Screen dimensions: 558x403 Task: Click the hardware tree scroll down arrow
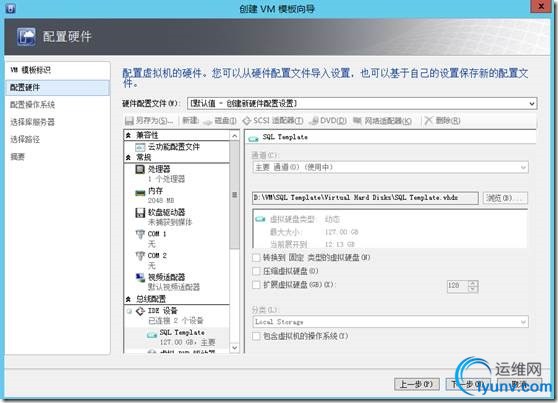pyautogui.click(x=235, y=347)
